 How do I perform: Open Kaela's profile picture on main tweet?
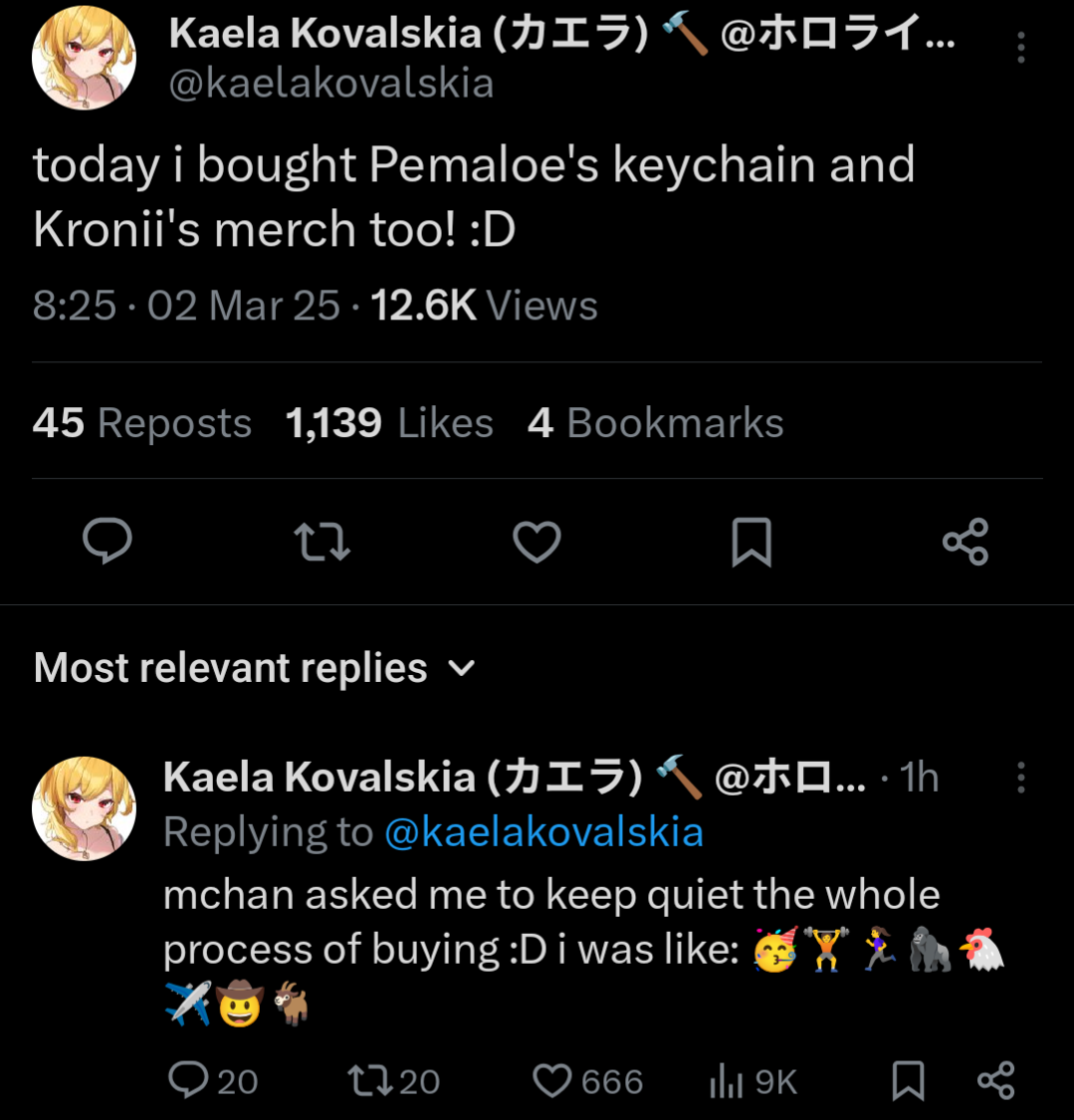(84, 61)
